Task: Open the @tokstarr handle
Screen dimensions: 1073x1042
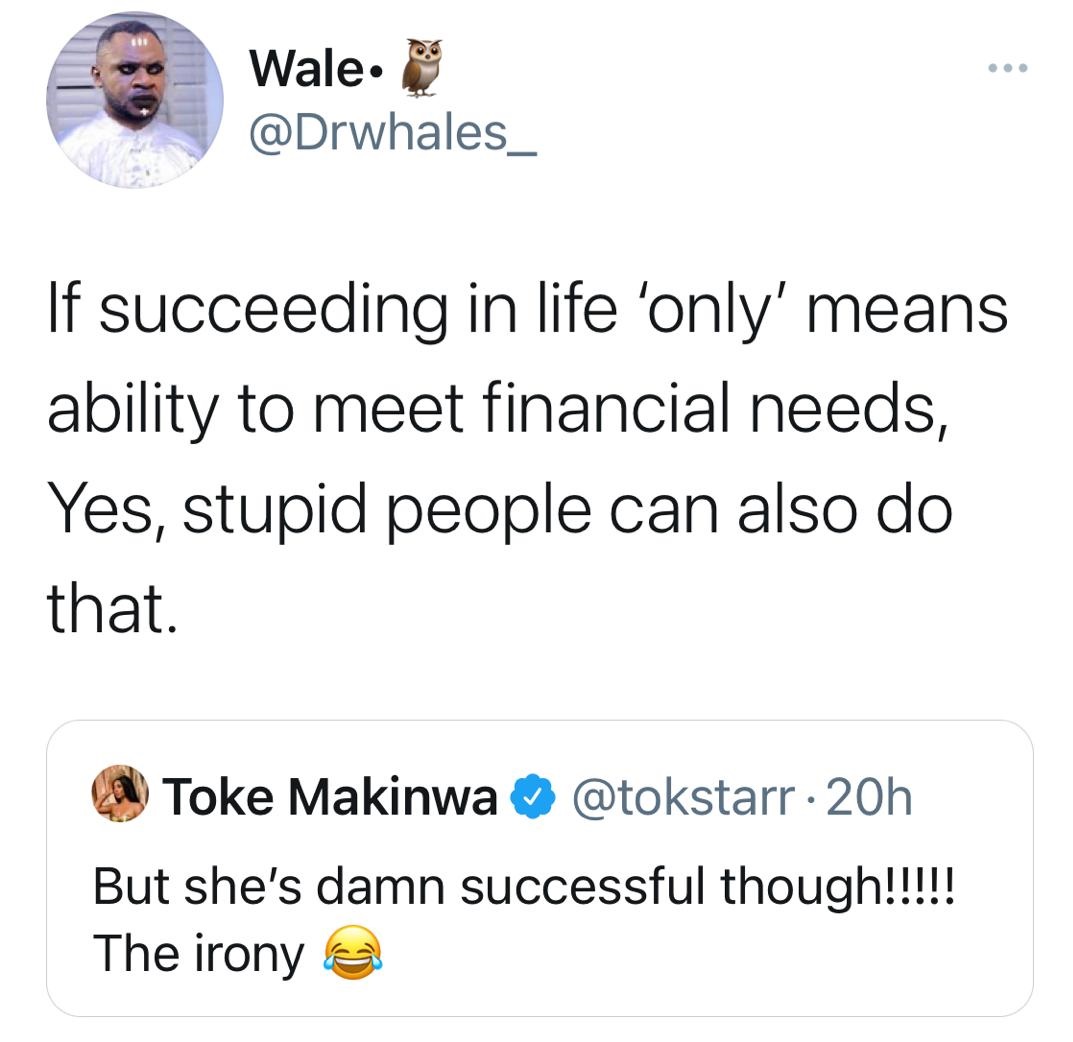Action: tap(684, 798)
